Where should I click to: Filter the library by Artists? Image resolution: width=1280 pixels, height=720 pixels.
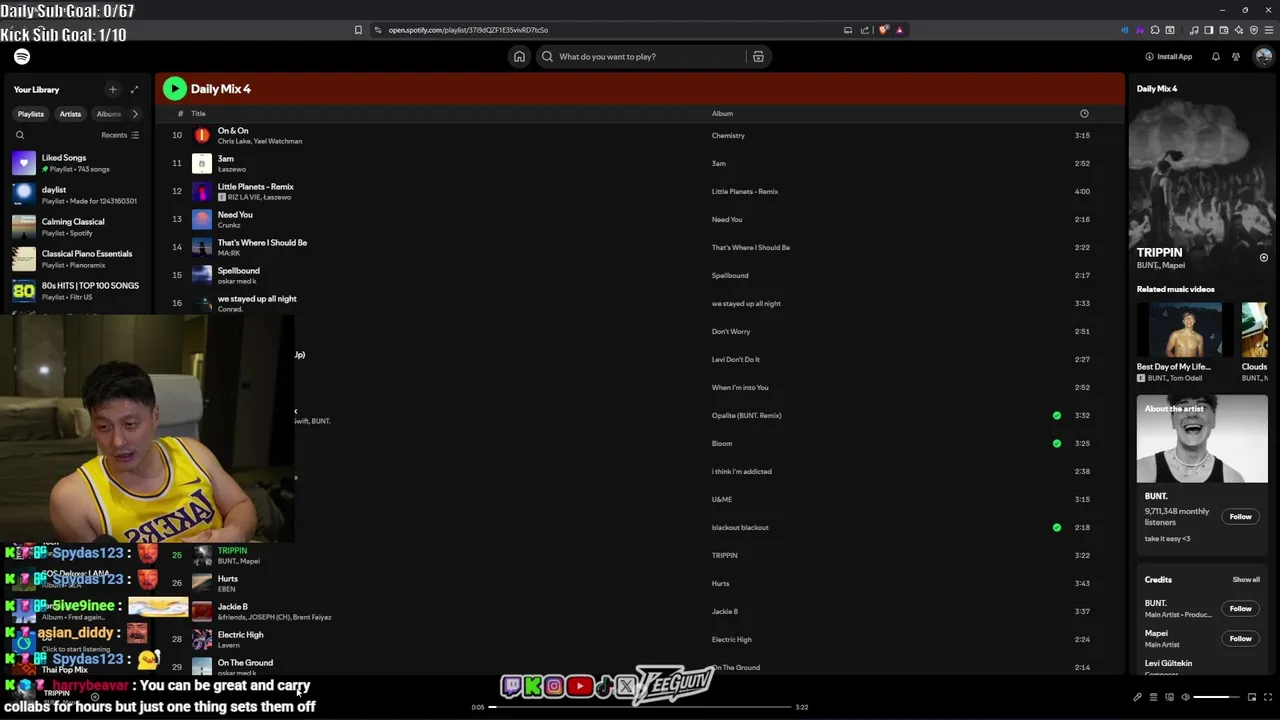point(70,114)
